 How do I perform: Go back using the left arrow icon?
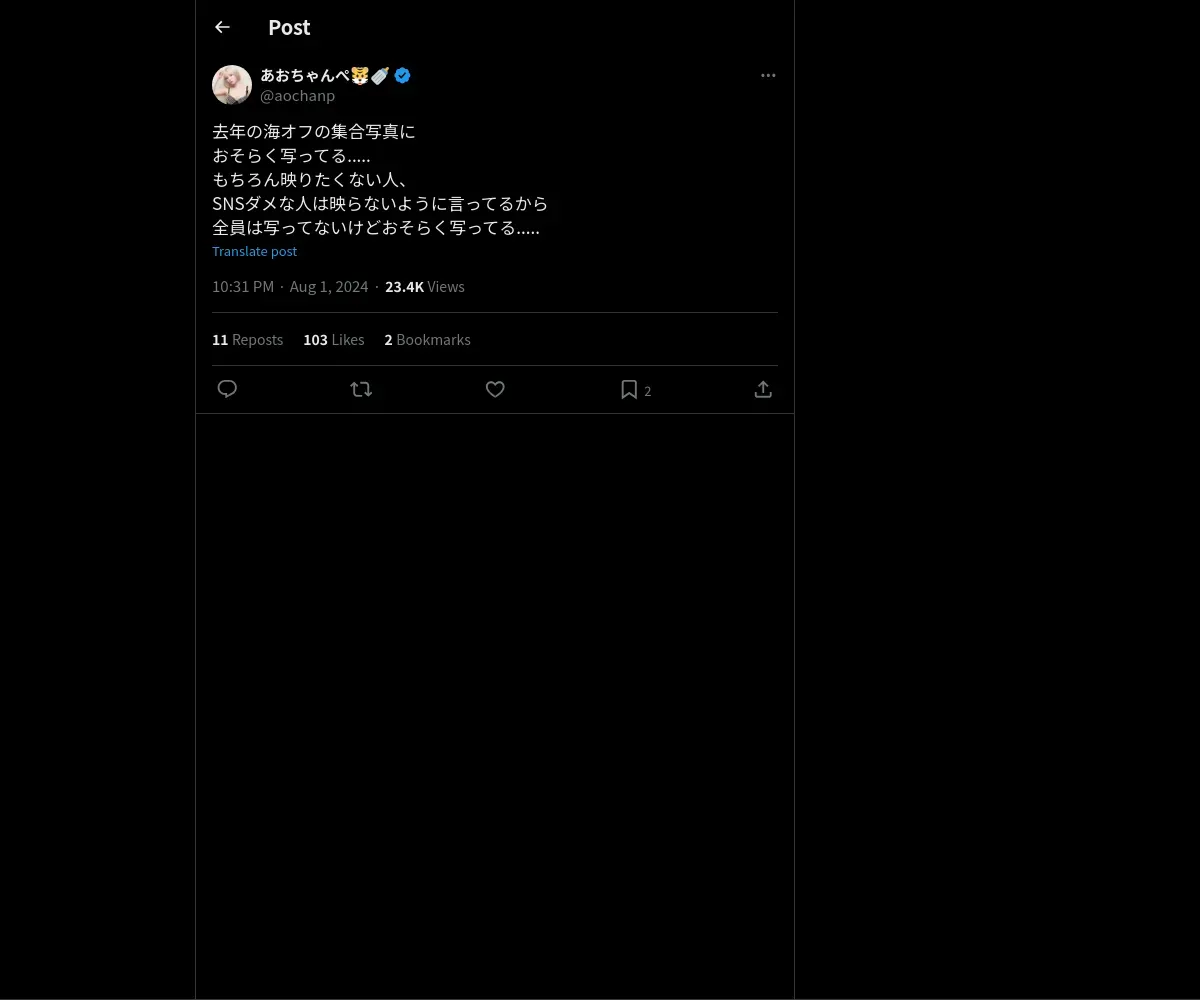(222, 27)
